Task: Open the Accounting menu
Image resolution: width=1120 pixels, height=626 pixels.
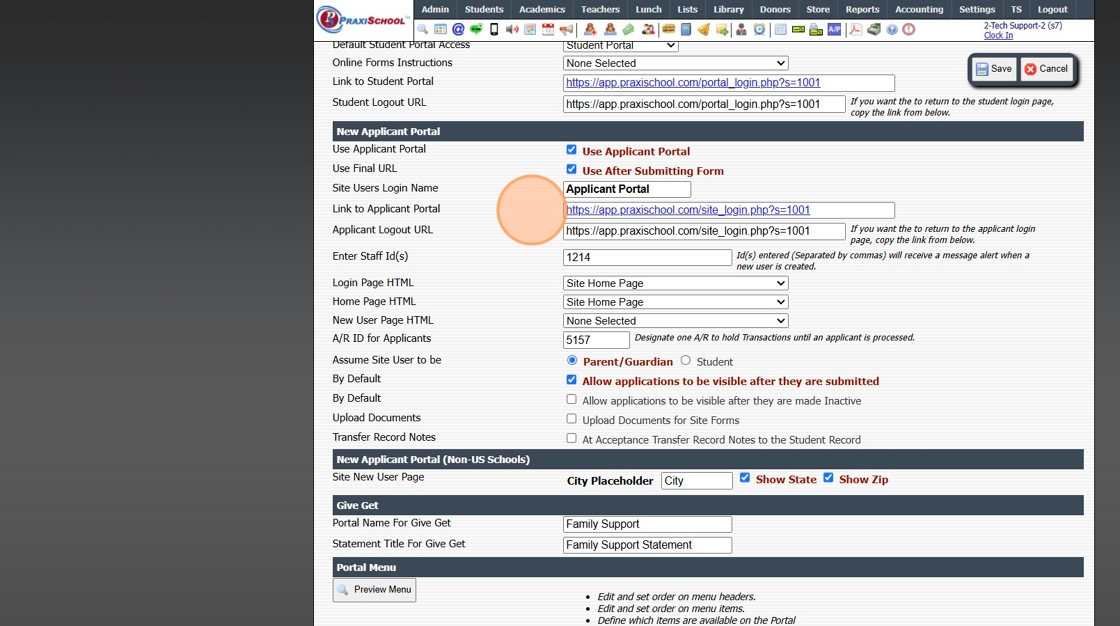Action: tap(919, 9)
